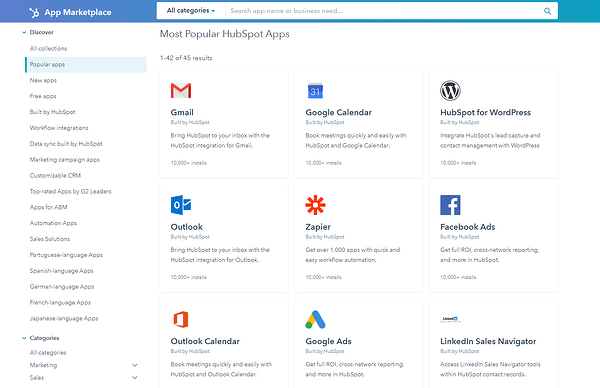
Task: Click the Categories section label
Action: click(44, 338)
